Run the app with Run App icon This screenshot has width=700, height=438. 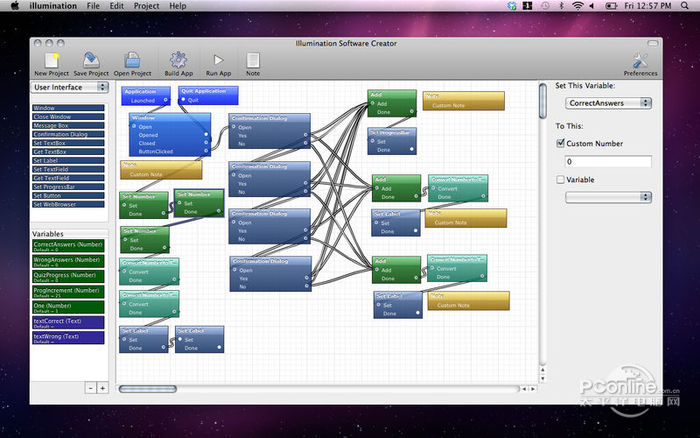click(x=218, y=60)
